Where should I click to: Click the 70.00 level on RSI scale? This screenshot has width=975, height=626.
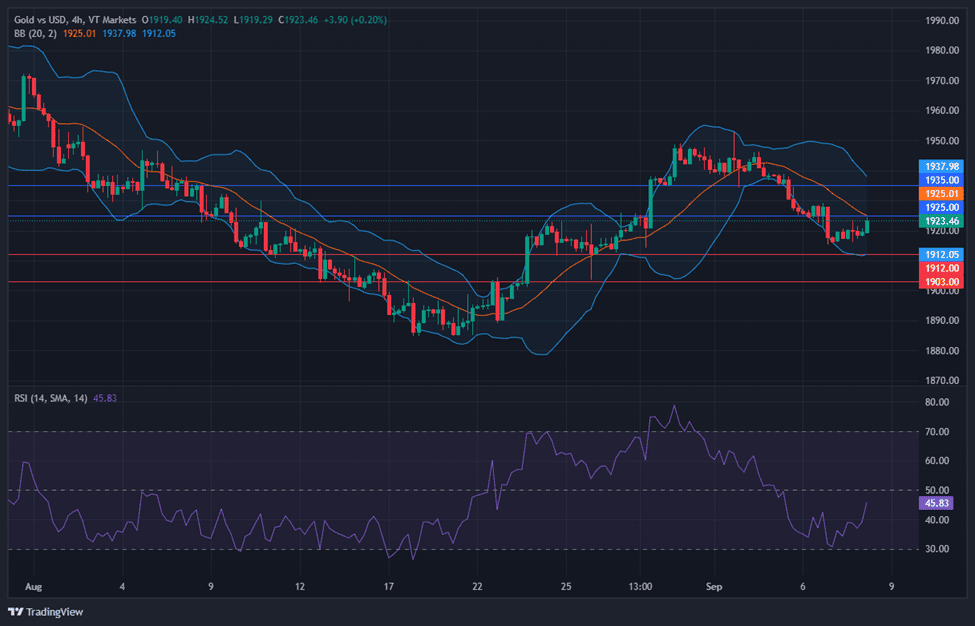point(937,432)
